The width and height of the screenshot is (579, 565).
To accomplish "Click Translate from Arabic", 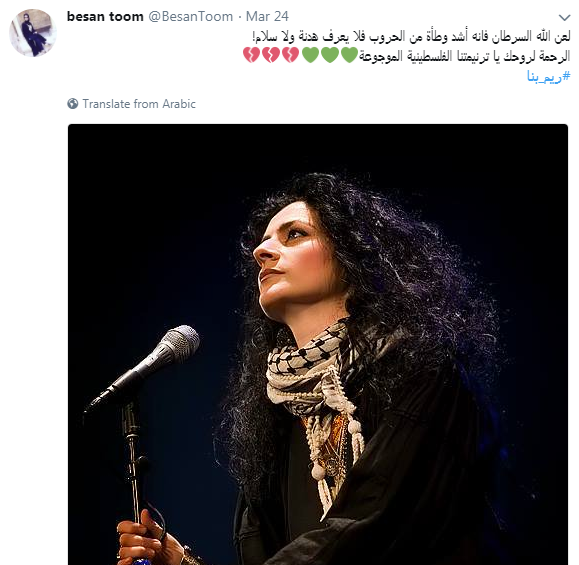I will (x=139, y=104).
